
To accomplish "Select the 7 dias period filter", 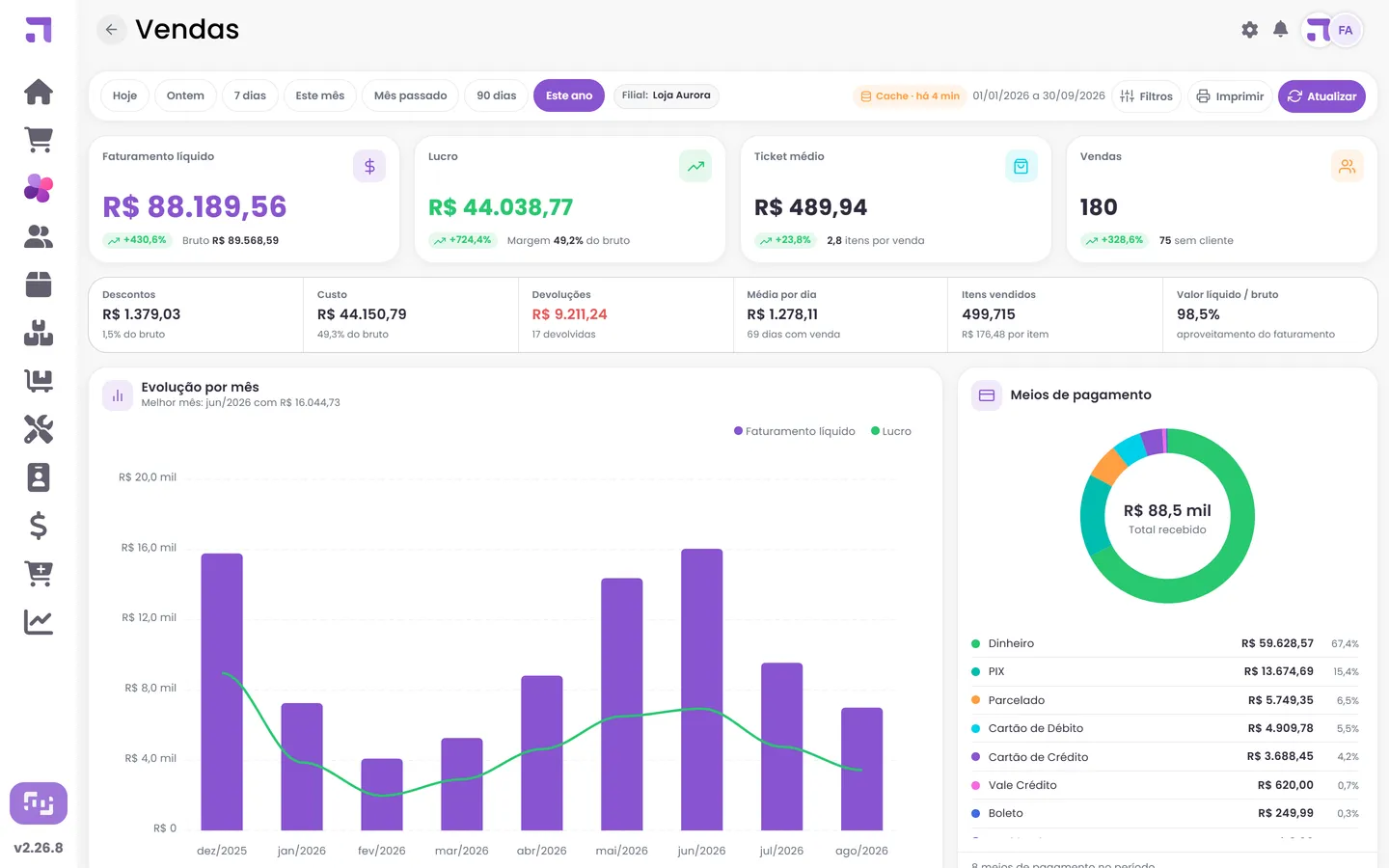I will tap(250, 95).
